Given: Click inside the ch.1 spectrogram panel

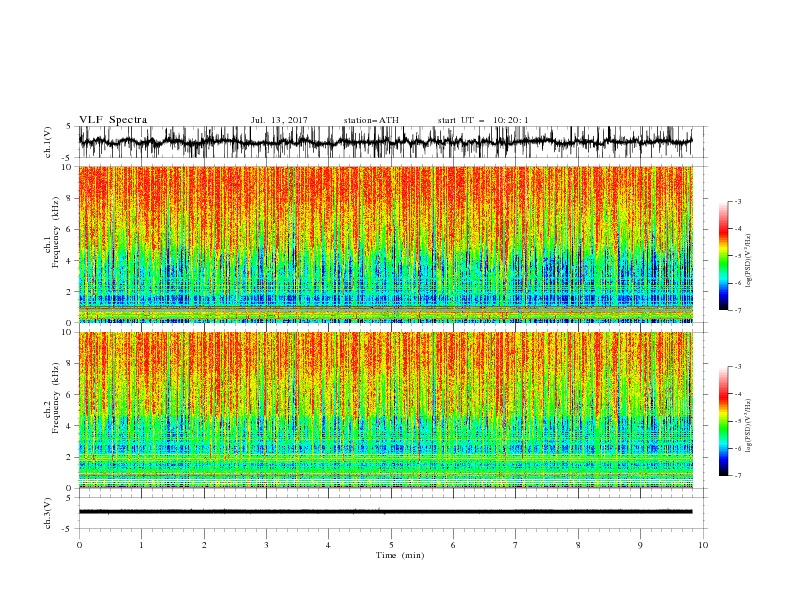Looking at the screenshot, I should tap(385, 244).
